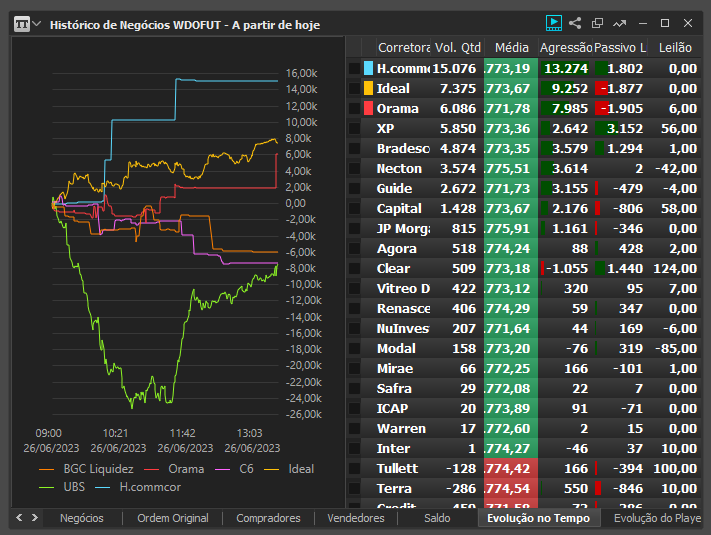
Task: Select the Inter broker row name
Action: click(x=393, y=448)
